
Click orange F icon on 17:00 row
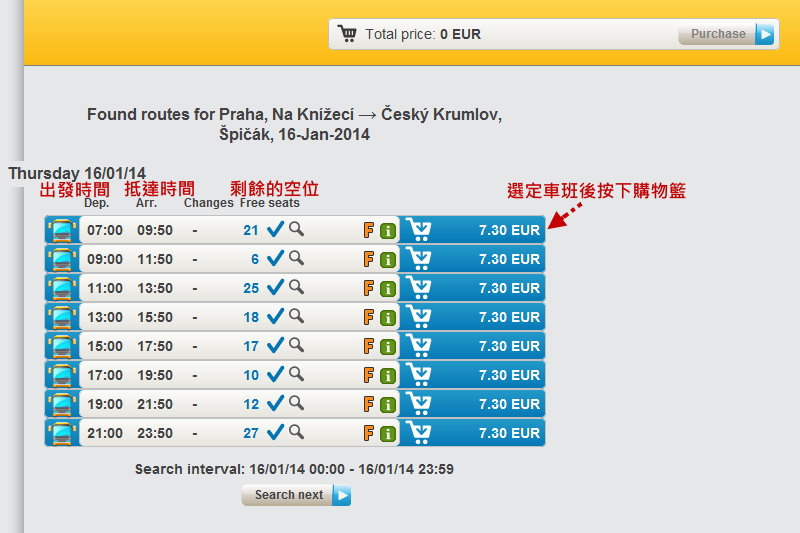368,375
